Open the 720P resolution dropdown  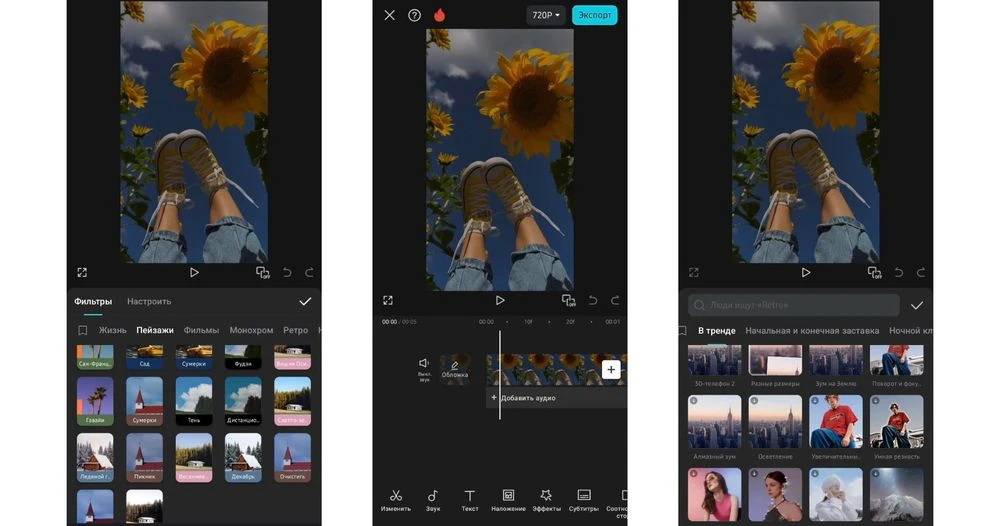click(x=546, y=15)
